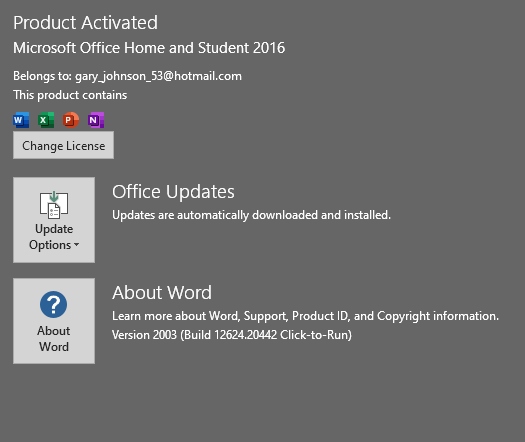The width and height of the screenshot is (525, 442).
Task: Click the update download icon
Action: point(54,205)
